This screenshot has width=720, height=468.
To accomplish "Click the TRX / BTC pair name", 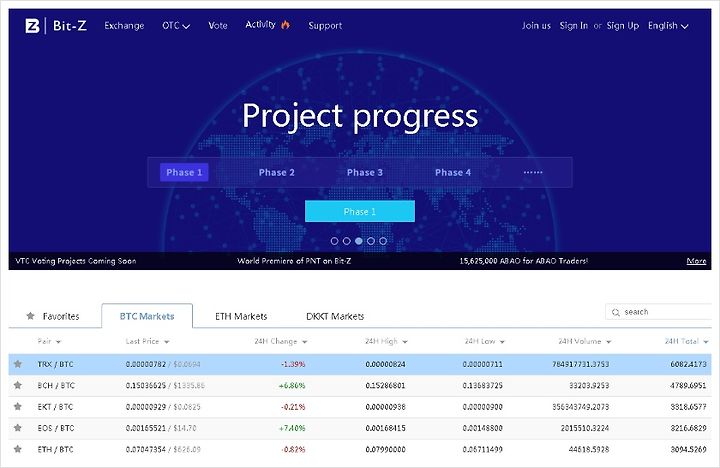I will pos(55,364).
